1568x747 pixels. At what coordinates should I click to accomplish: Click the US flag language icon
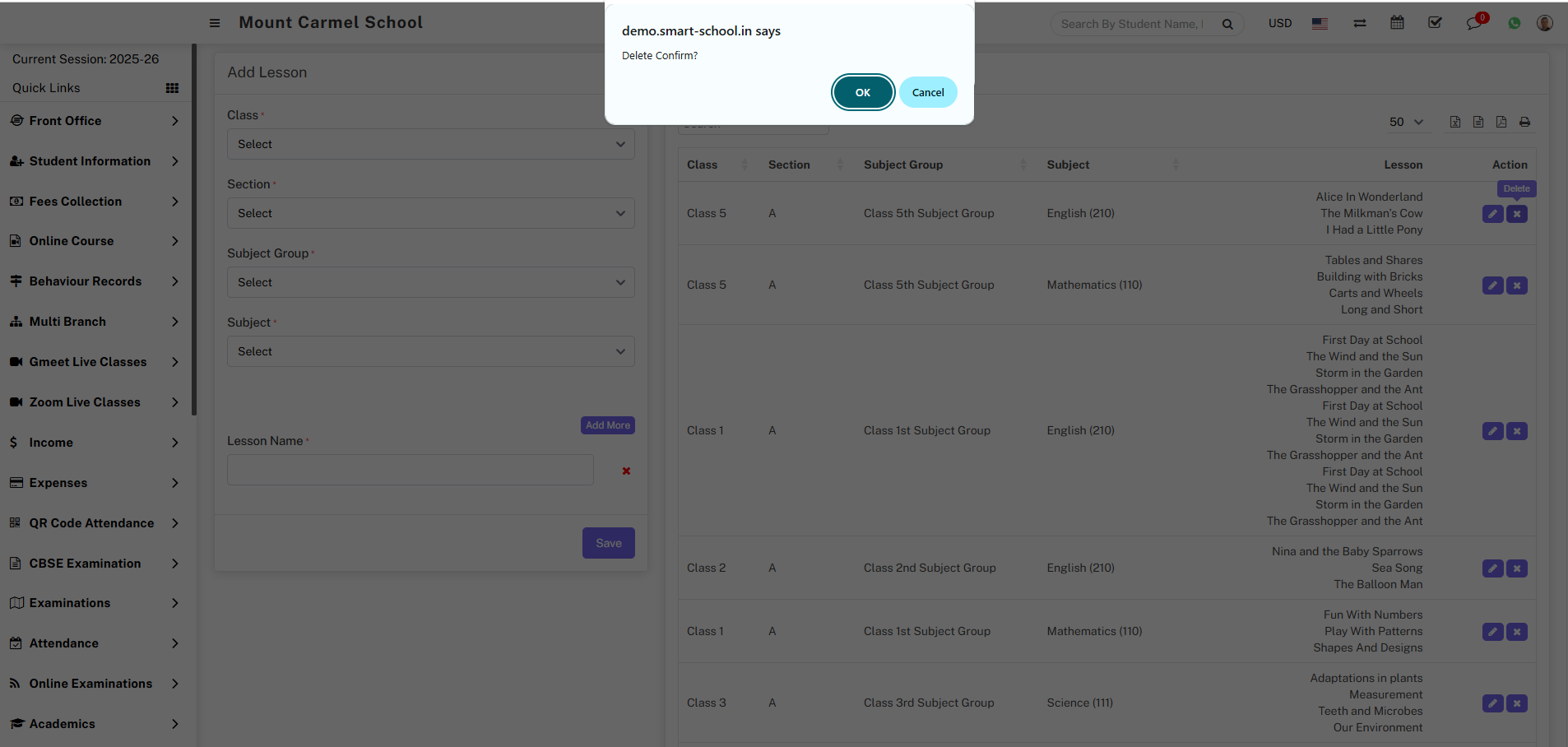pos(1320,23)
